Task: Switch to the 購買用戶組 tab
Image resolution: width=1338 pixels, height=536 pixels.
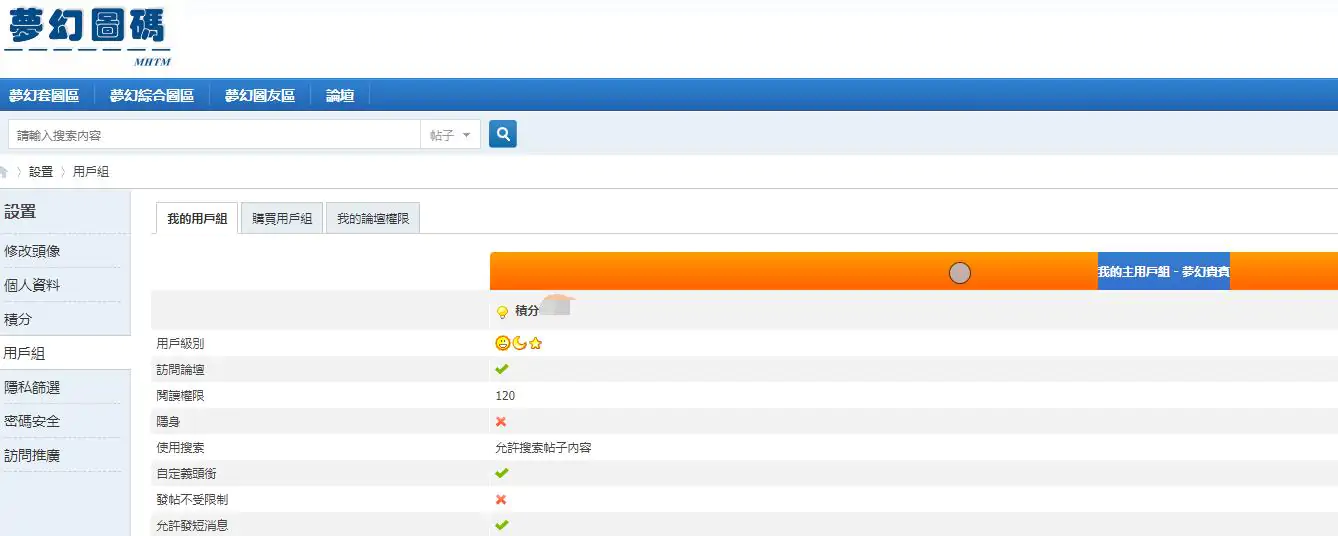Action: (282, 218)
